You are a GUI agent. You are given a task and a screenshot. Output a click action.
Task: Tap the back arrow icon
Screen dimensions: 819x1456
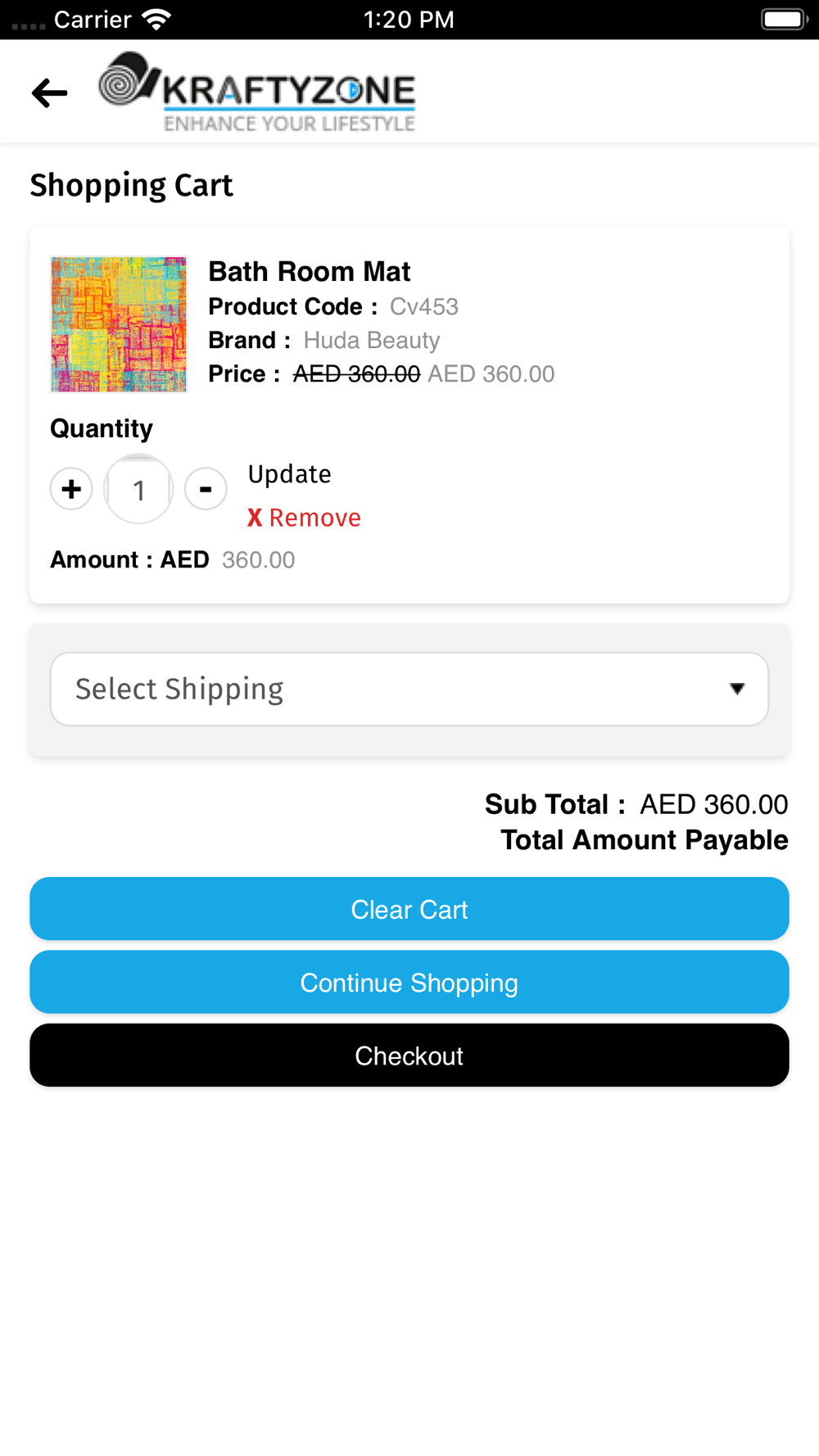tap(49, 93)
